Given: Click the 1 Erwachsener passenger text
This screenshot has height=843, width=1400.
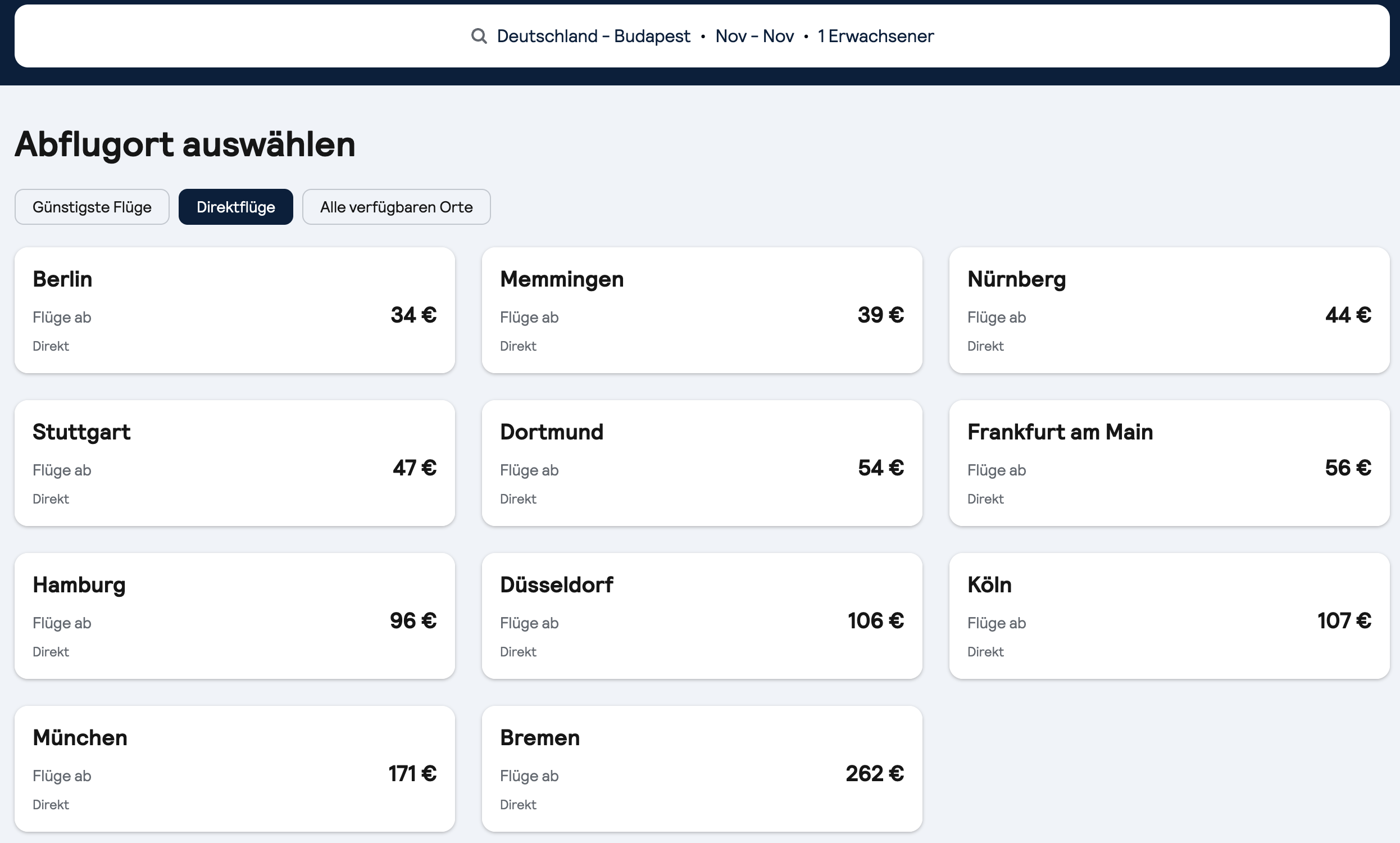Looking at the screenshot, I should (875, 37).
